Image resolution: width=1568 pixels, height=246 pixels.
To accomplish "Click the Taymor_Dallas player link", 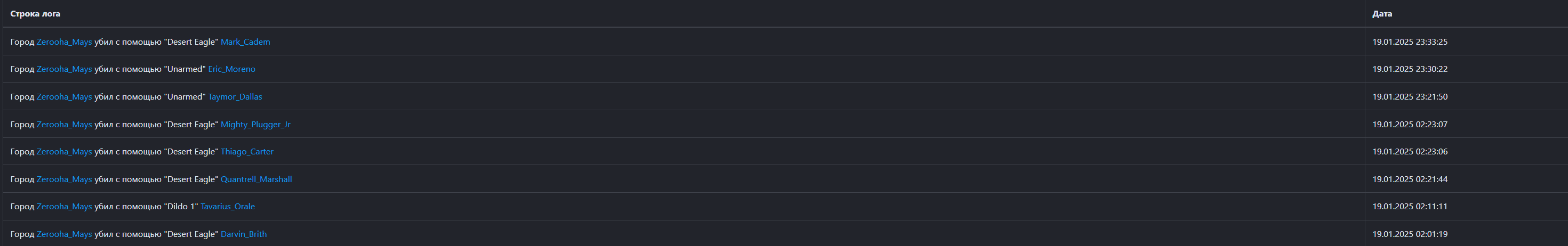I will [235, 96].
